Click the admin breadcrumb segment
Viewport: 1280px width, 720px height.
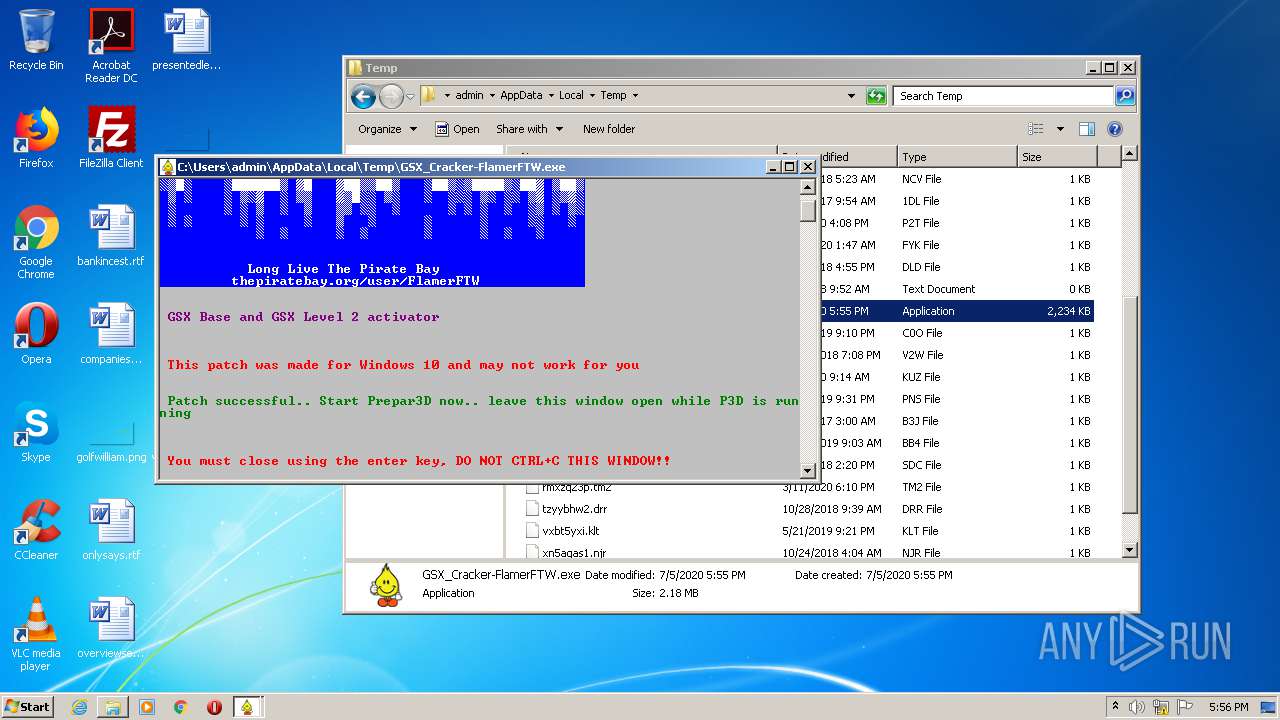469,96
